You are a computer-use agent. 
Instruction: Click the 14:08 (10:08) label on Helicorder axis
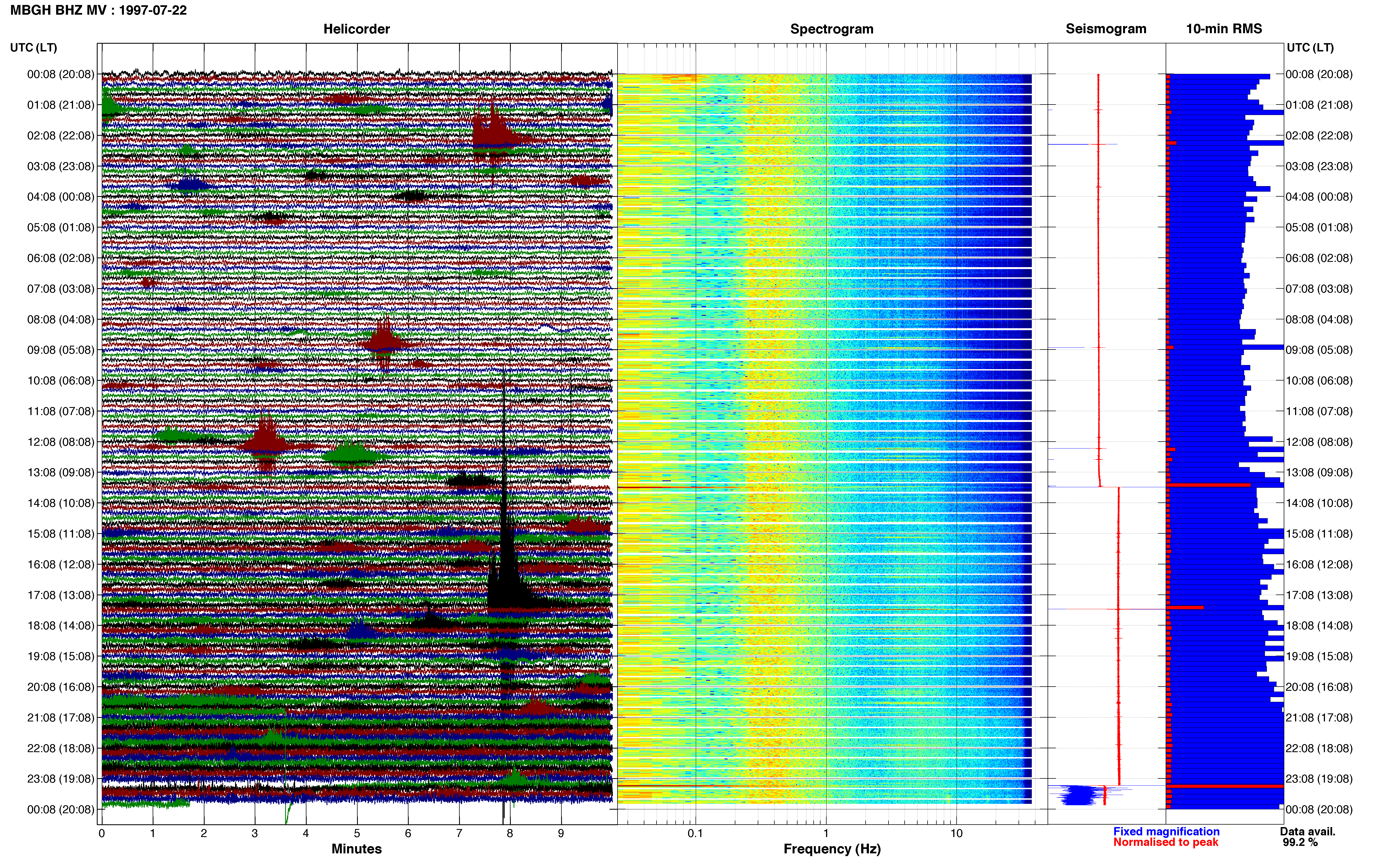tap(60, 504)
